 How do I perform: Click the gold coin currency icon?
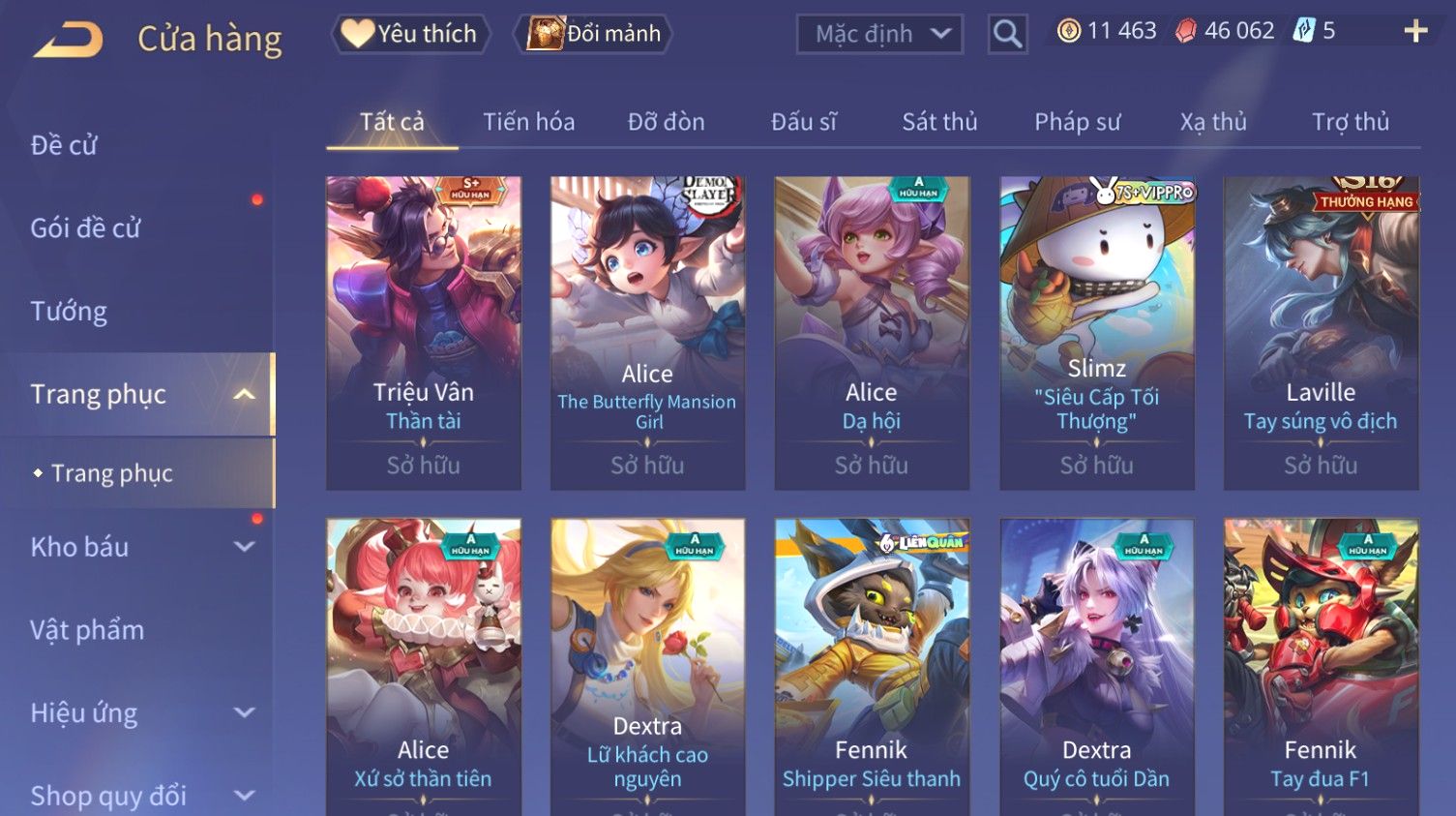pyautogui.click(x=1068, y=31)
